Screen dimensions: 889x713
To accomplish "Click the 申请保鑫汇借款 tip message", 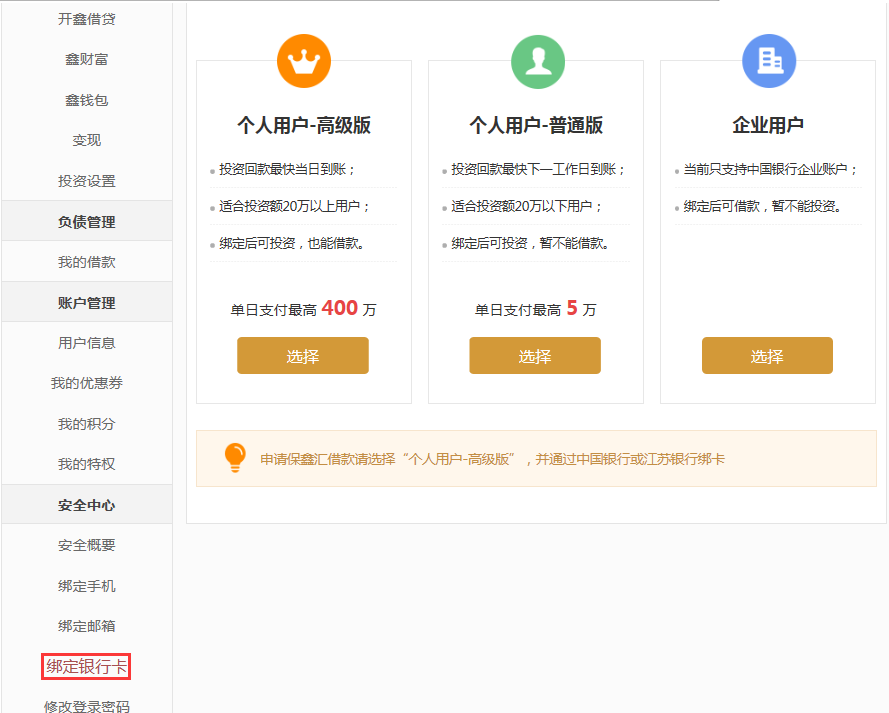I will pyautogui.click(x=492, y=459).
